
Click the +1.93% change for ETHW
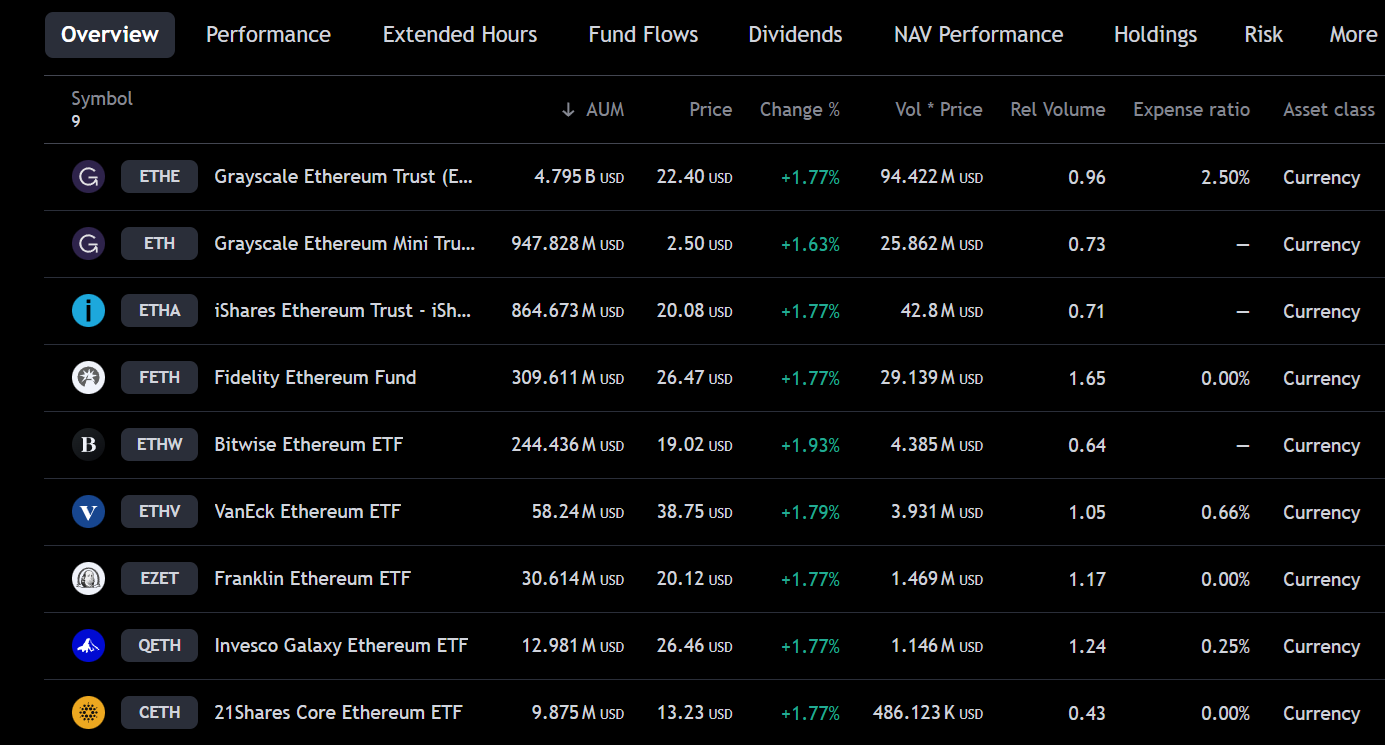(x=810, y=445)
